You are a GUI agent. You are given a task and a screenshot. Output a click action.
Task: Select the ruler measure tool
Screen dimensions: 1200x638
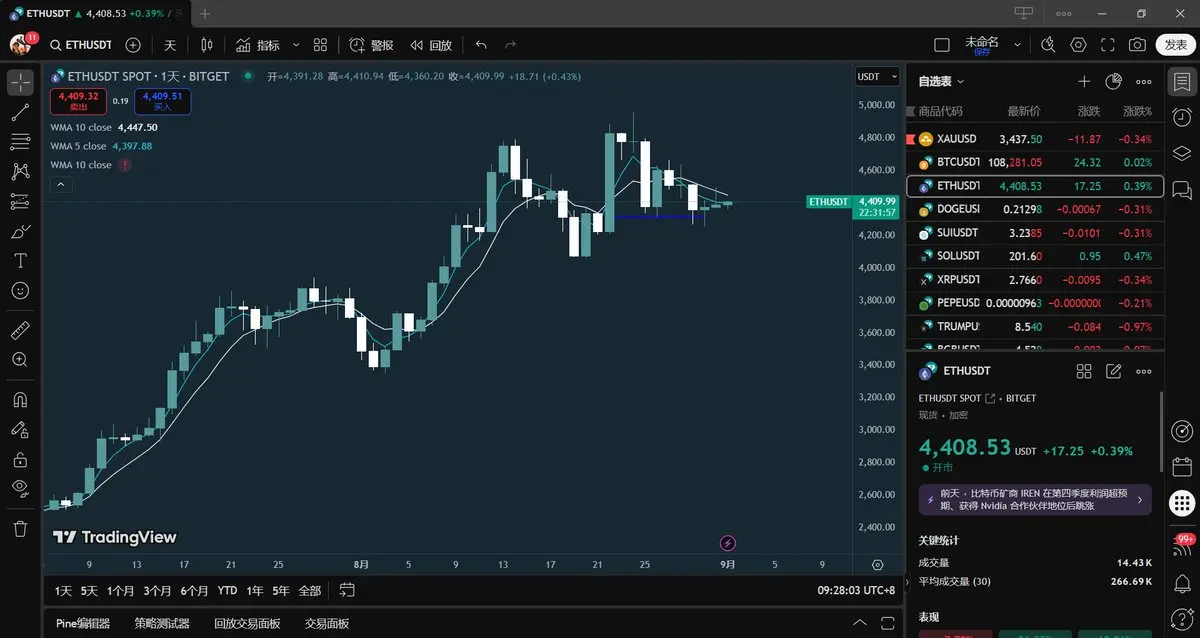(20, 329)
